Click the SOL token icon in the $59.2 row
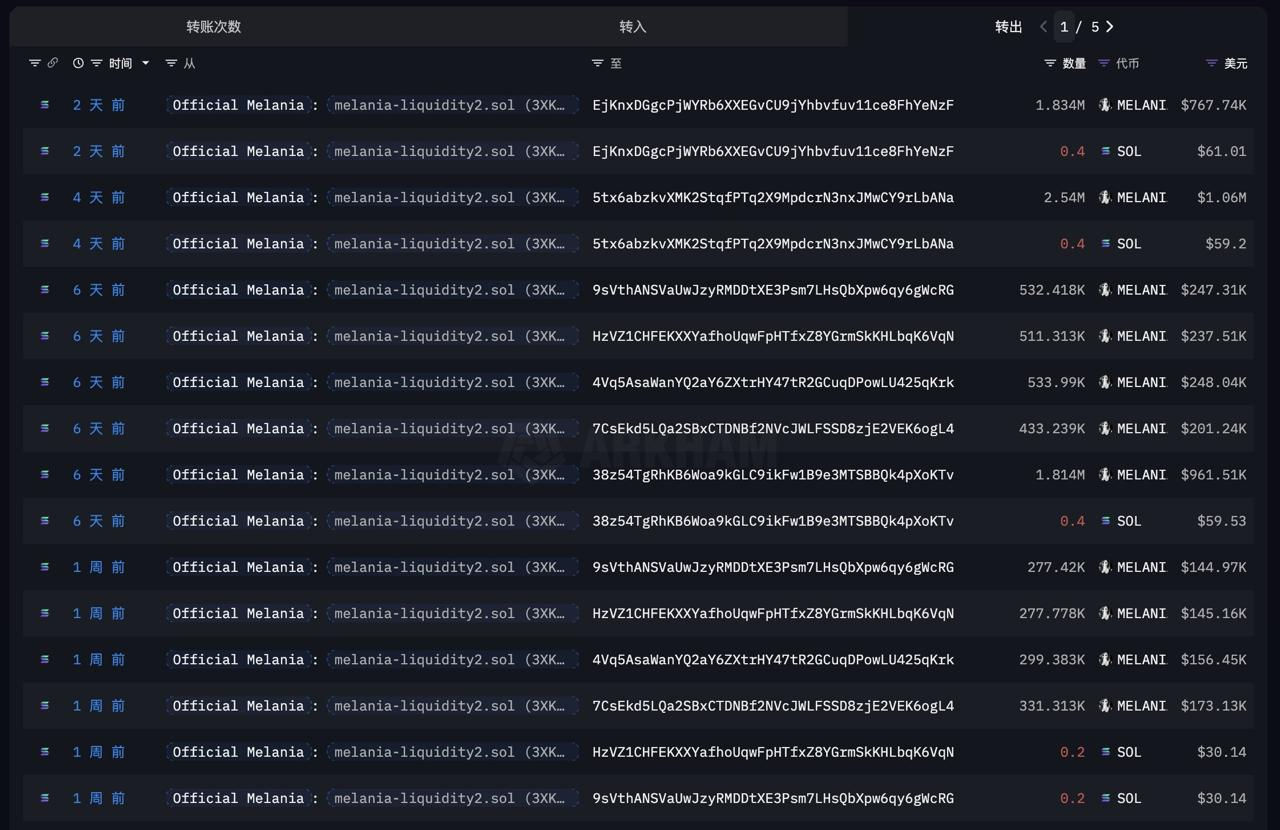 [x=1105, y=243]
